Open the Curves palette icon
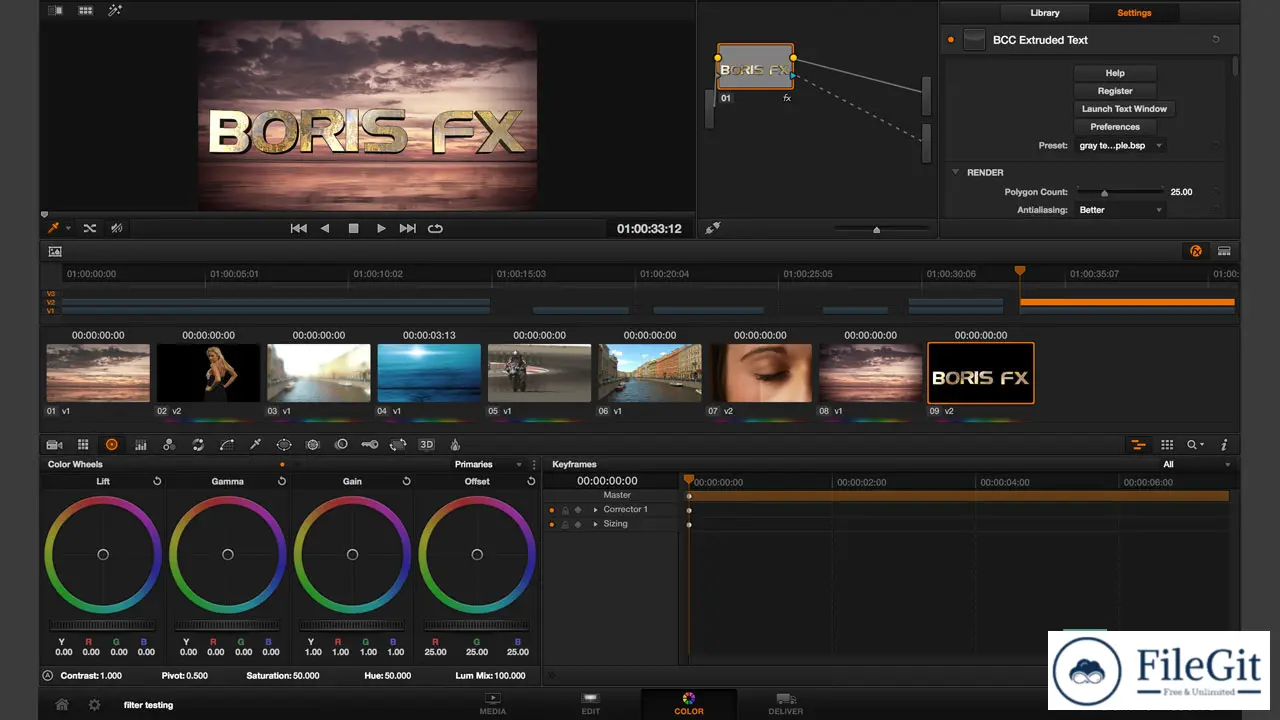The height and width of the screenshot is (720, 1280). pyautogui.click(x=227, y=444)
